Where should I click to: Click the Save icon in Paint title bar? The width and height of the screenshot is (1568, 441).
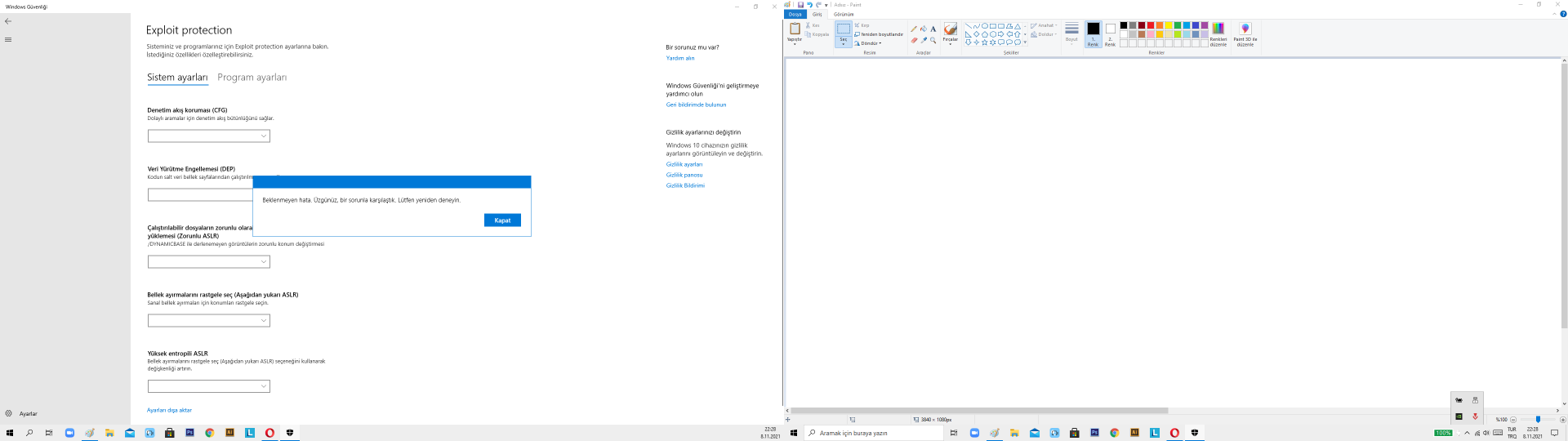click(x=800, y=5)
